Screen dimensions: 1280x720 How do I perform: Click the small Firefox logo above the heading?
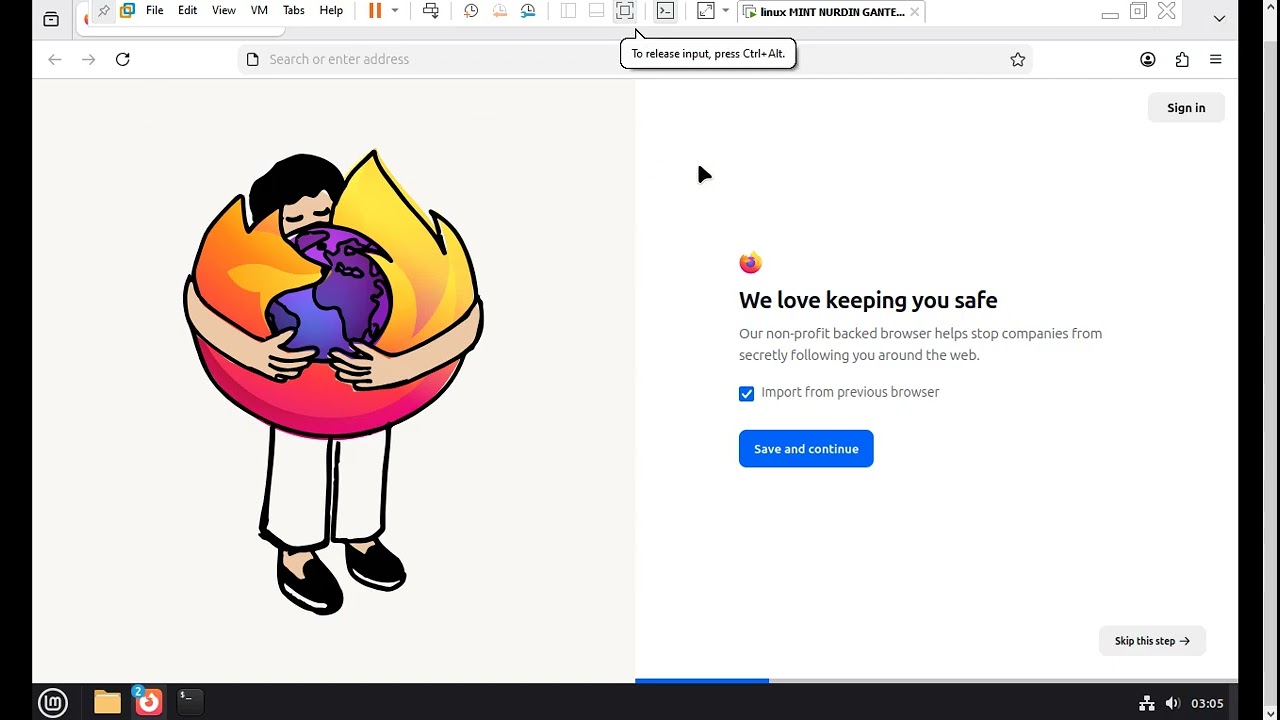[x=750, y=263]
